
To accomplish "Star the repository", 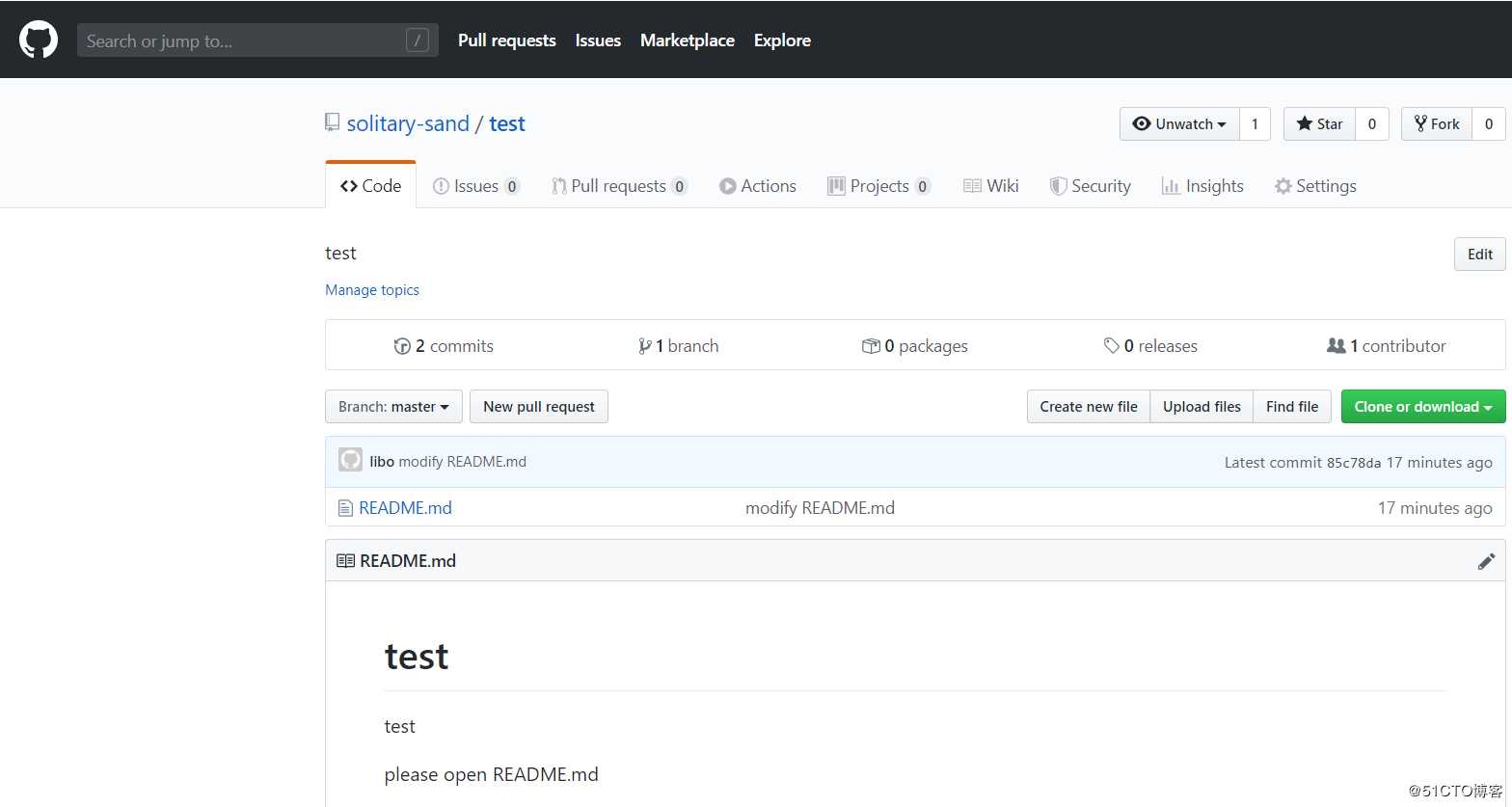I will pyautogui.click(x=1319, y=123).
